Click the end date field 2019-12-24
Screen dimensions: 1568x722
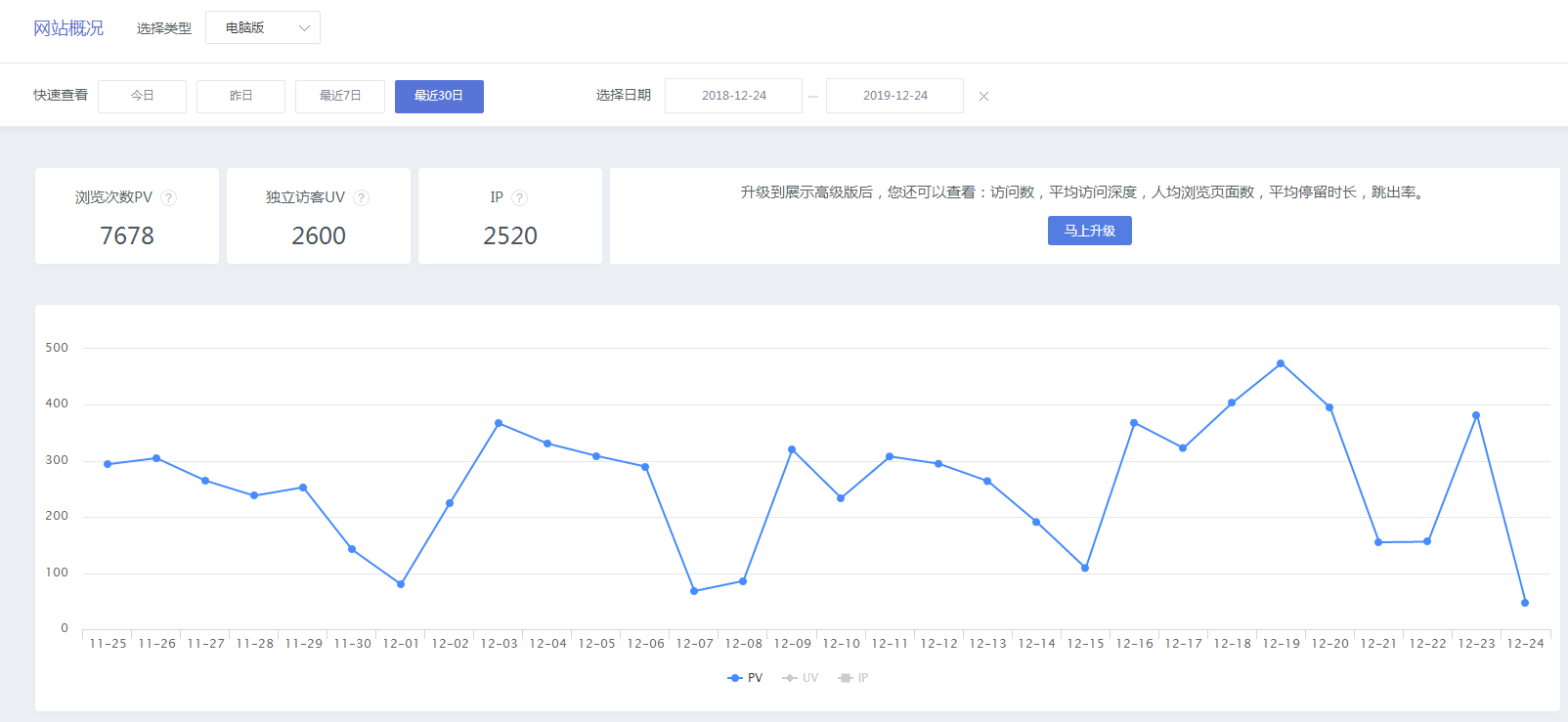click(894, 96)
